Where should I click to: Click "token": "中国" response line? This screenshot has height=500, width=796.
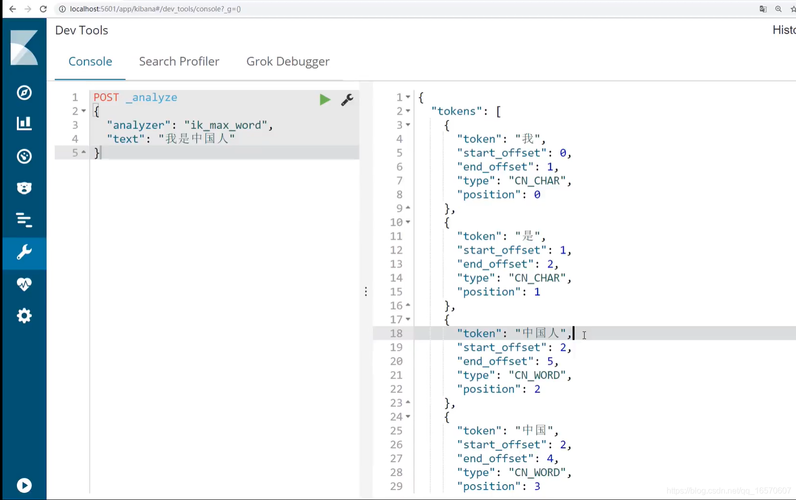508,430
